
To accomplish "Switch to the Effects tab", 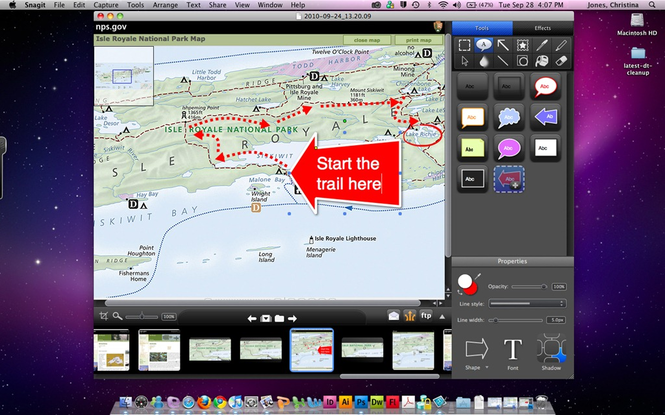I will click(542, 28).
